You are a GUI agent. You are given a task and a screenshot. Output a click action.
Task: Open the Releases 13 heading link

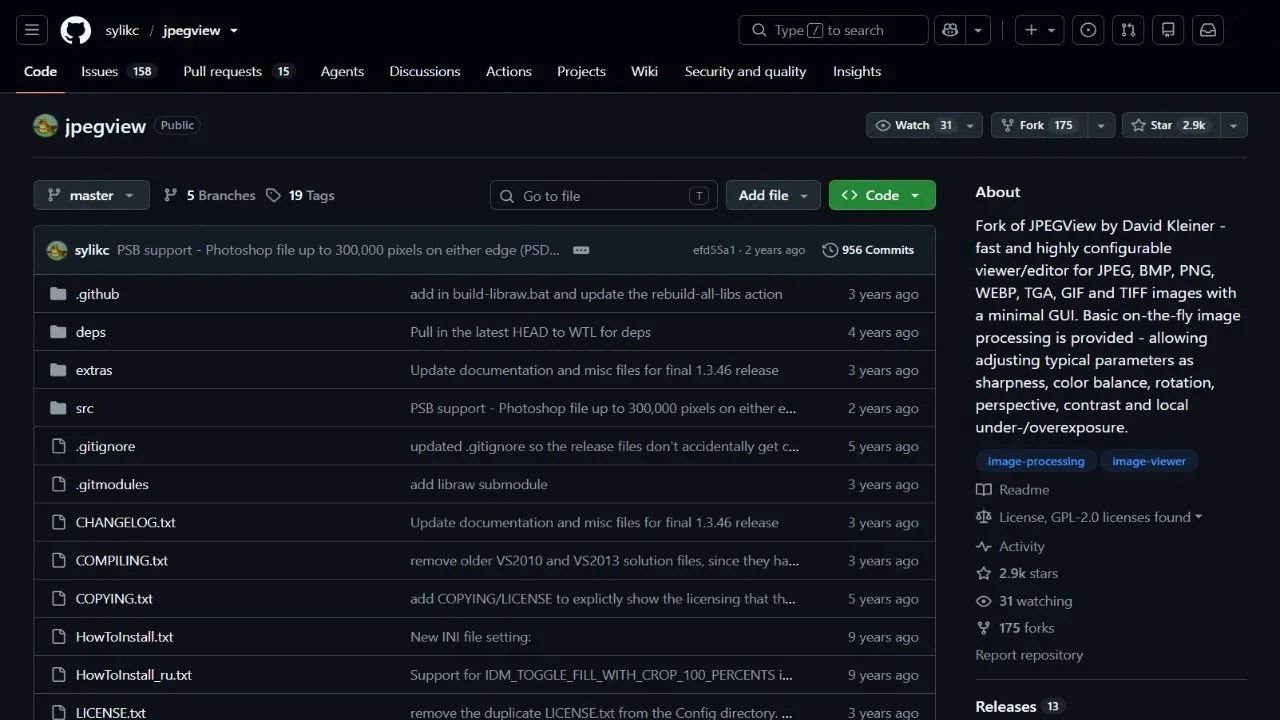[1019, 706]
